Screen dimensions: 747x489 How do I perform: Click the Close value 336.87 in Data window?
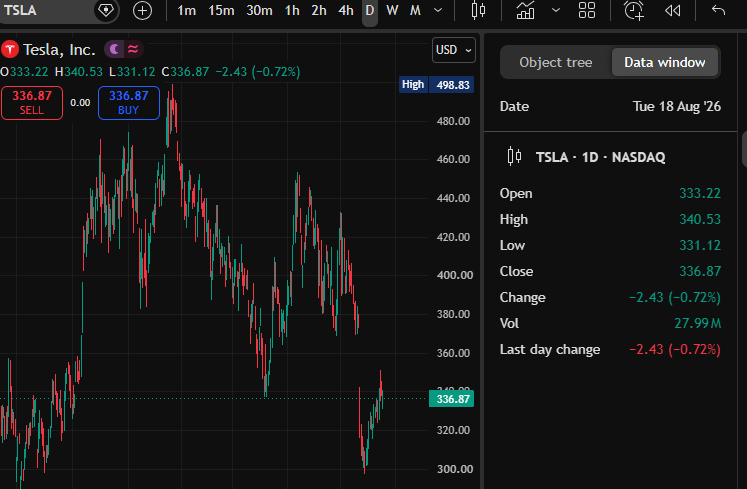click(700, 271)
